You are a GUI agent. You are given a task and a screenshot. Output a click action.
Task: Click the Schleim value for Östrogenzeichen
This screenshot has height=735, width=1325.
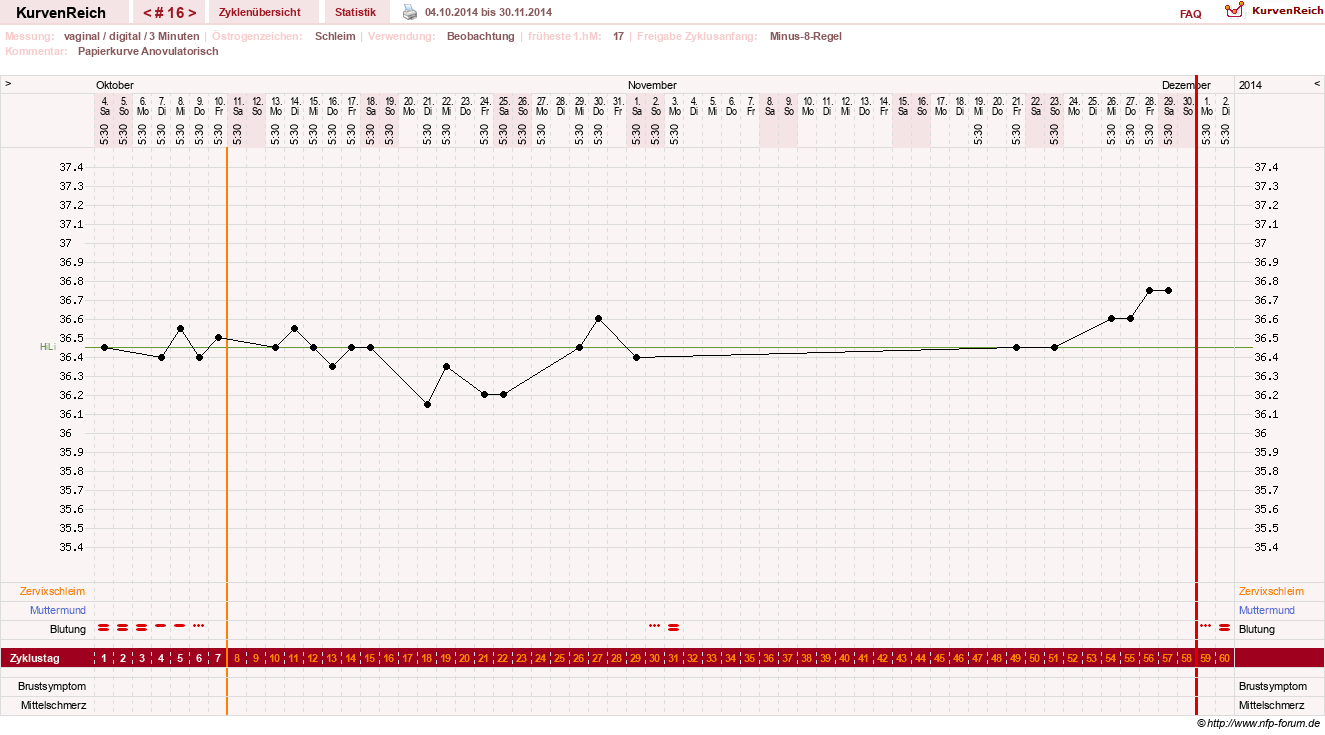(x=335, y=36)
